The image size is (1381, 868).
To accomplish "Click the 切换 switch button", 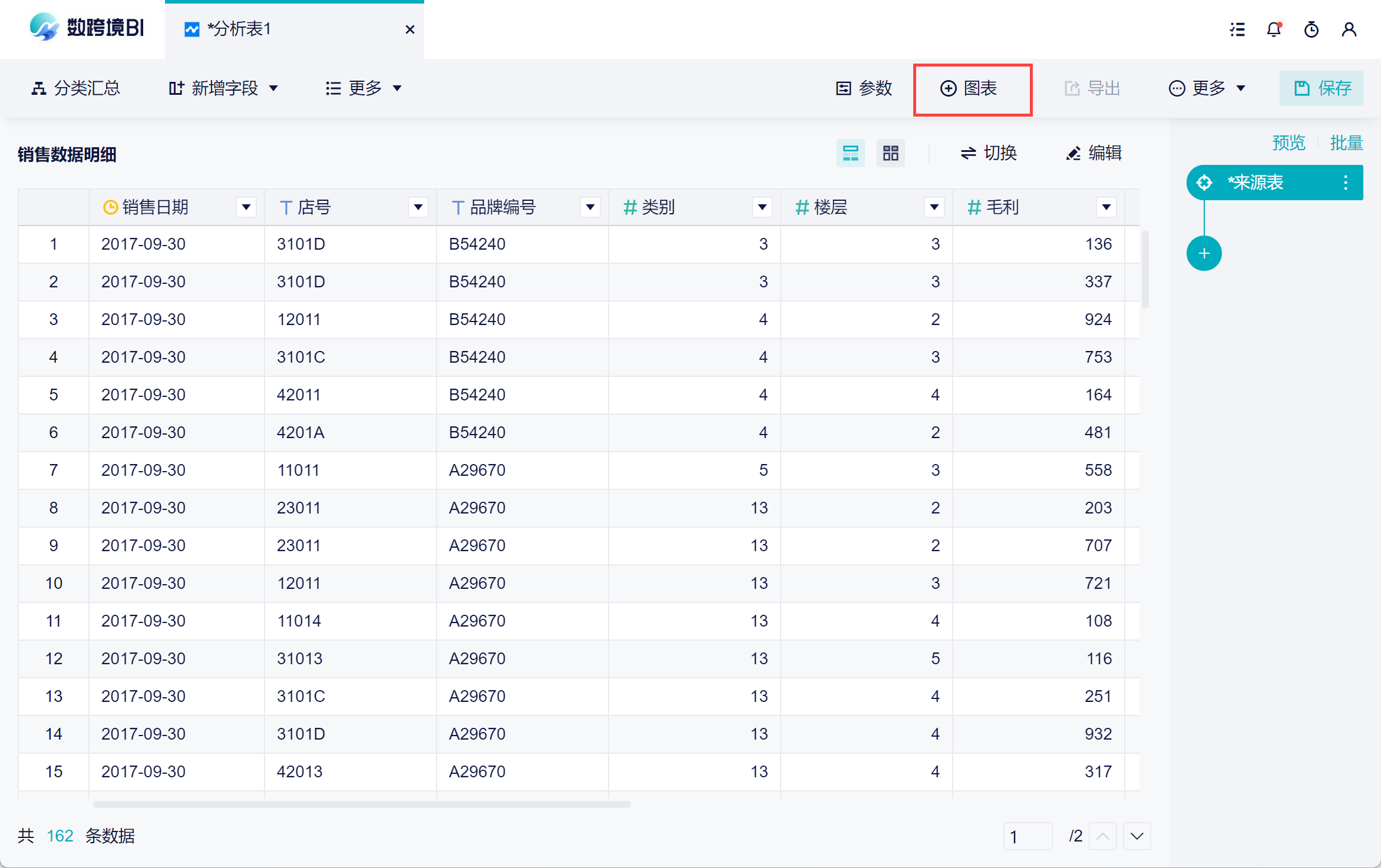I will (x=989, y=153).
